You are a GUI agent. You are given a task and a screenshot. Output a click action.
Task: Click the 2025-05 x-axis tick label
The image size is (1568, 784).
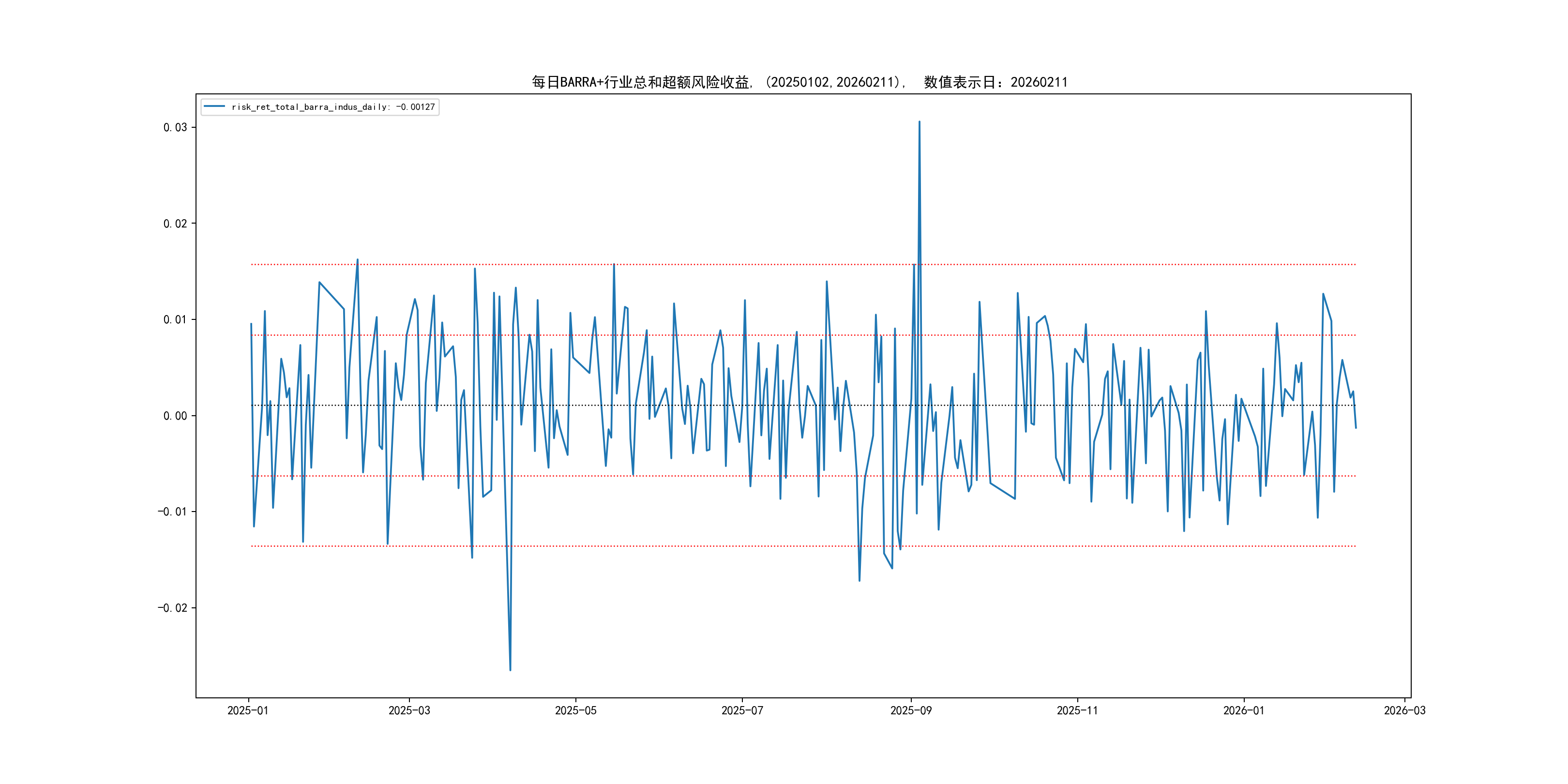(575, 710)
